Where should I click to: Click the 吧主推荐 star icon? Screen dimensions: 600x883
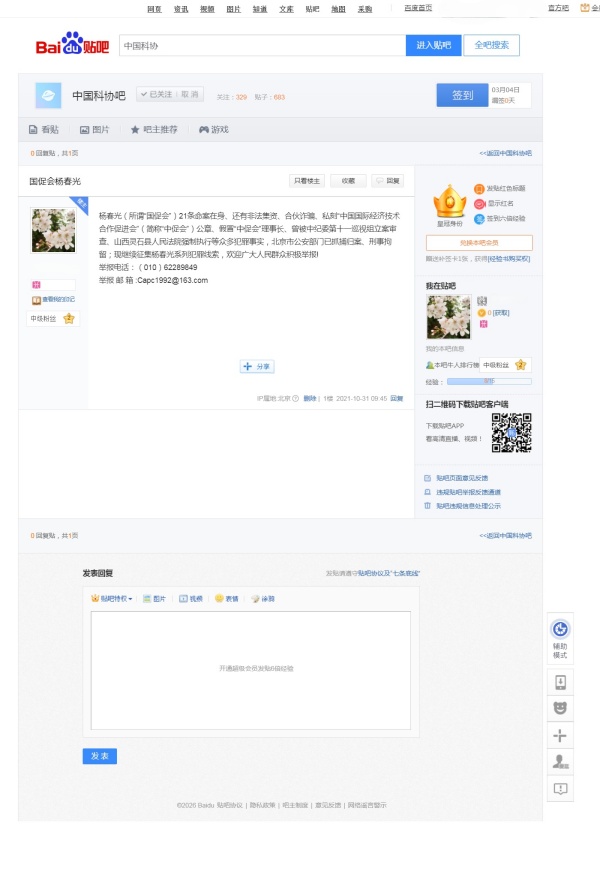tap(135, 130)
